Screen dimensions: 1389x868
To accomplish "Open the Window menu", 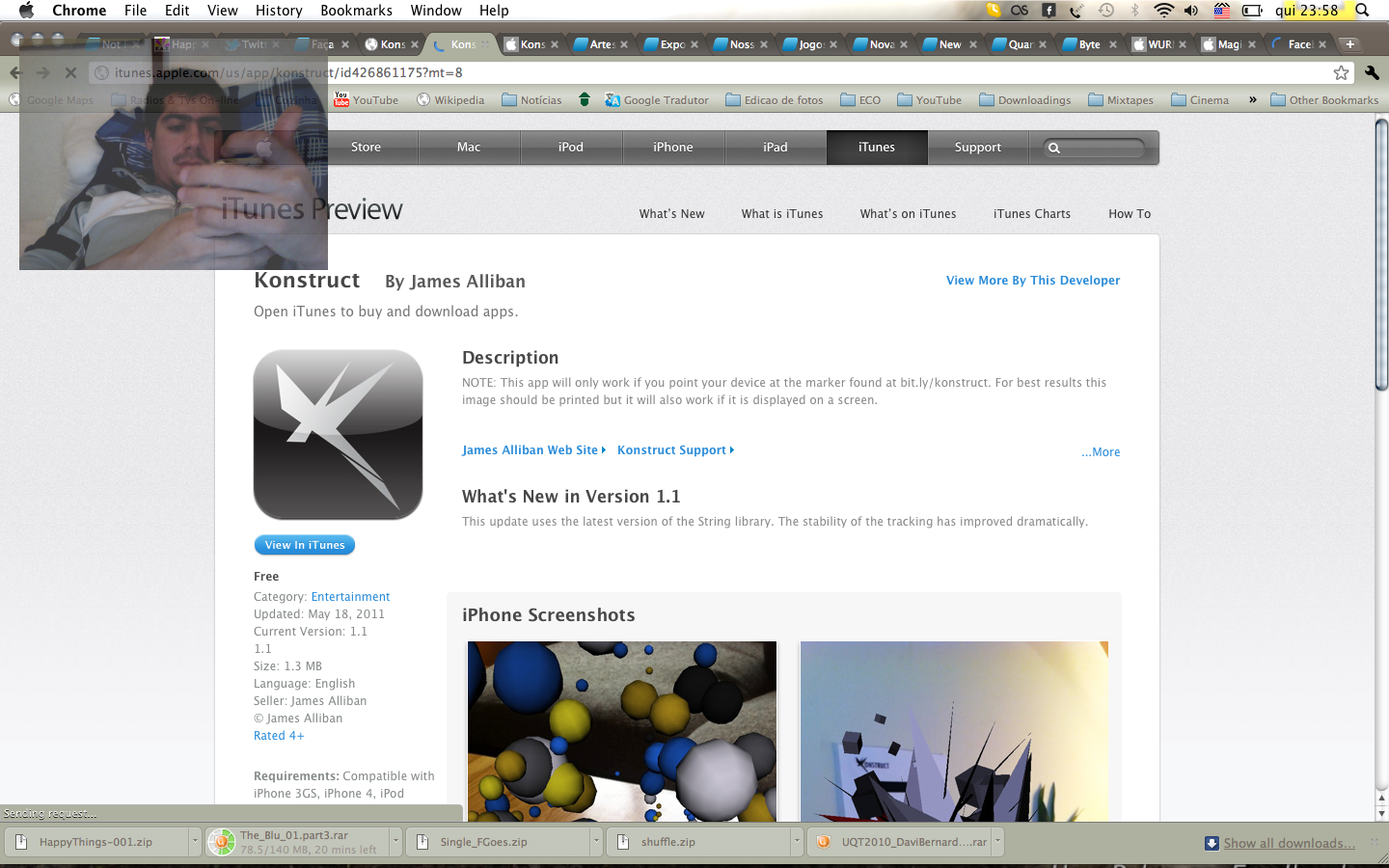I will pos(436,11).
